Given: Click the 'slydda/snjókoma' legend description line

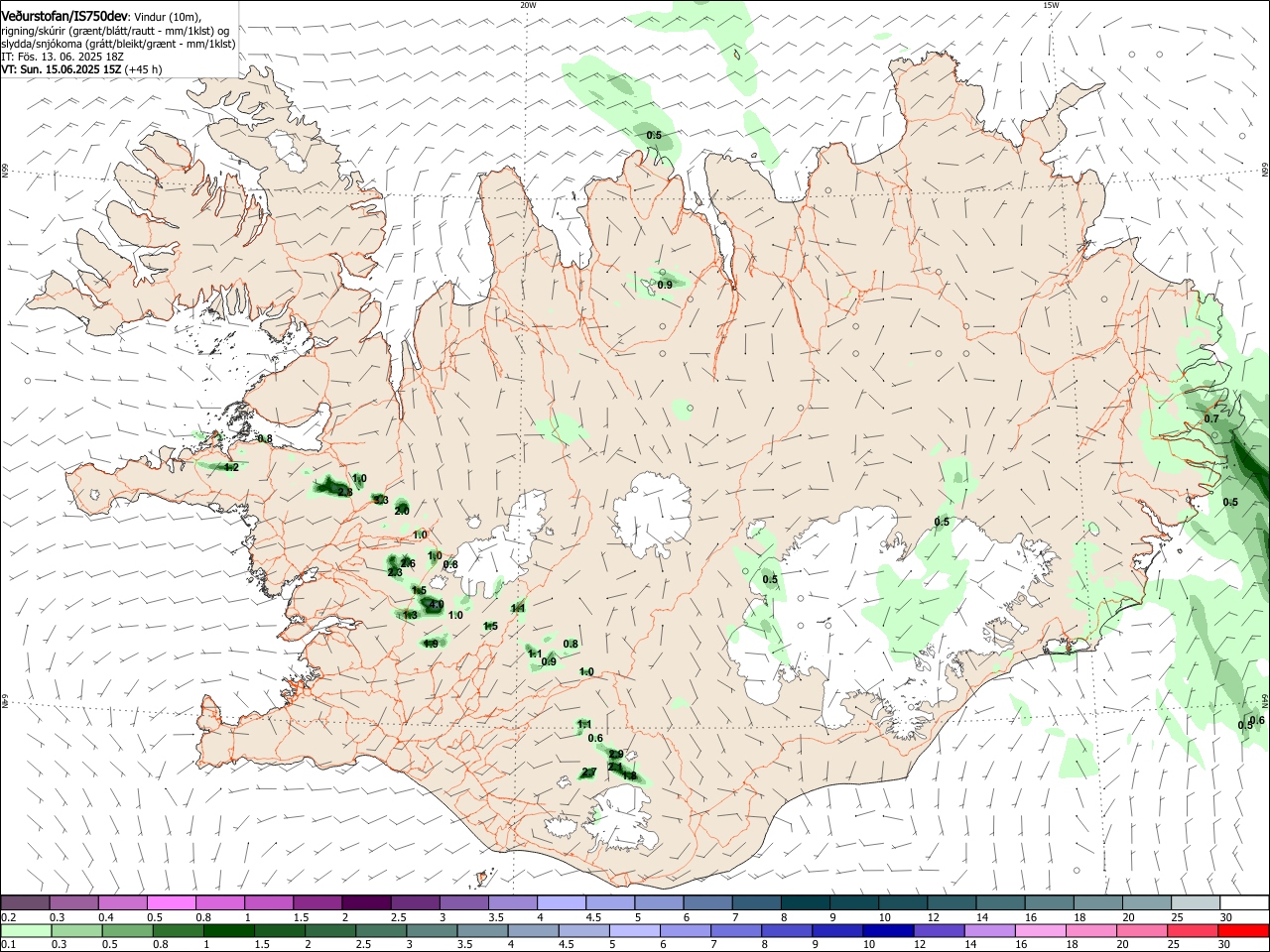Looking at the screenshot, I should click(118, 44).
